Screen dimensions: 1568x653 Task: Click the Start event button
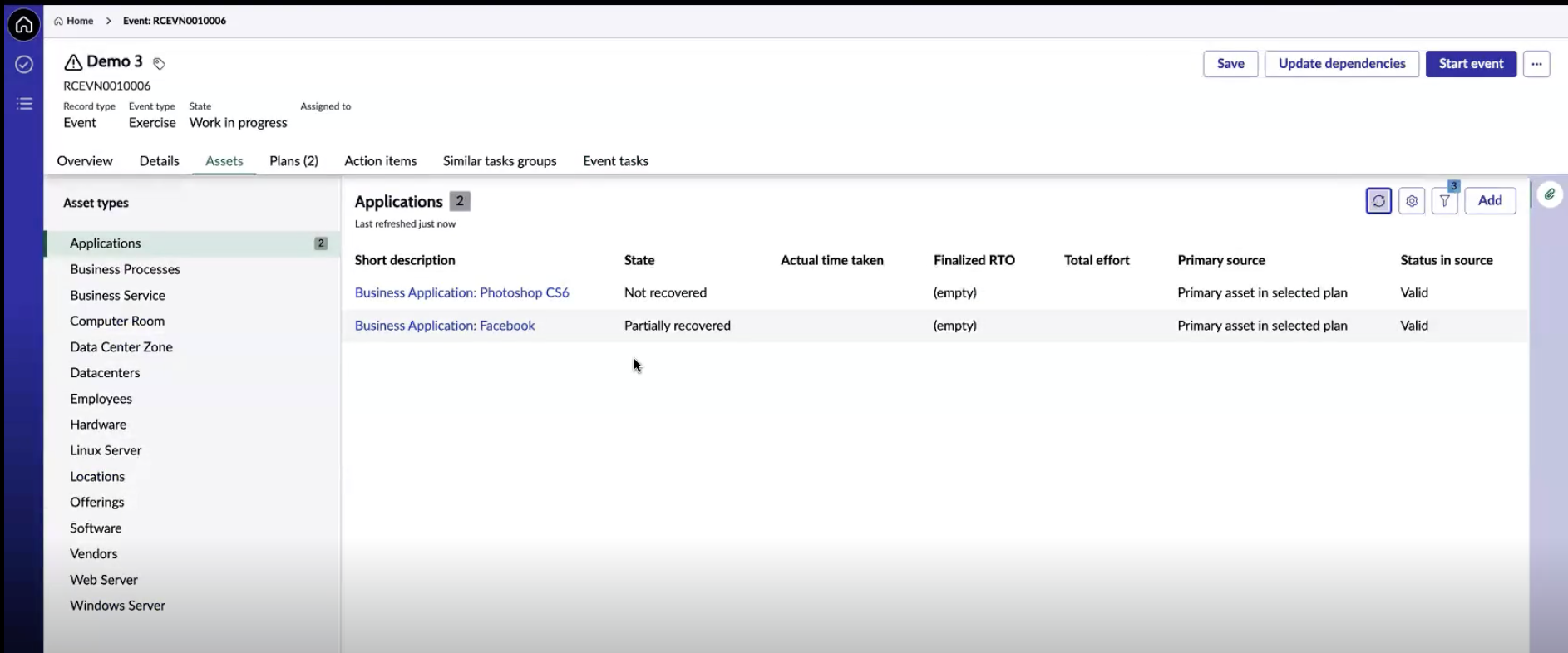(x=1471, y=64)
